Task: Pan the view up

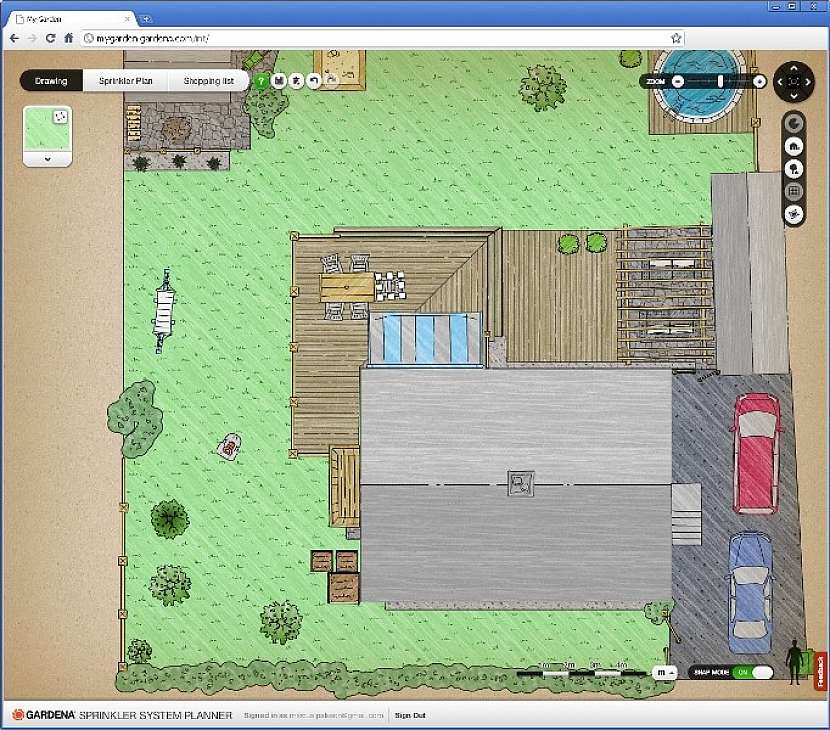Action: 793,68
